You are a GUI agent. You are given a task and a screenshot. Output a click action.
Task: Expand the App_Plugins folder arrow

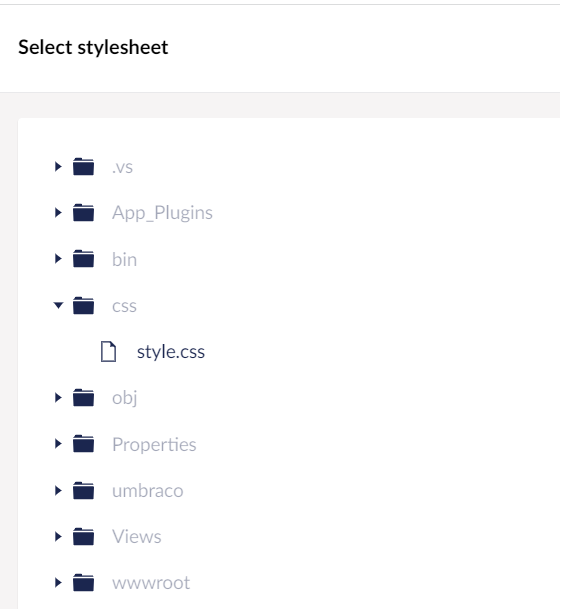[x=58, y=212]
